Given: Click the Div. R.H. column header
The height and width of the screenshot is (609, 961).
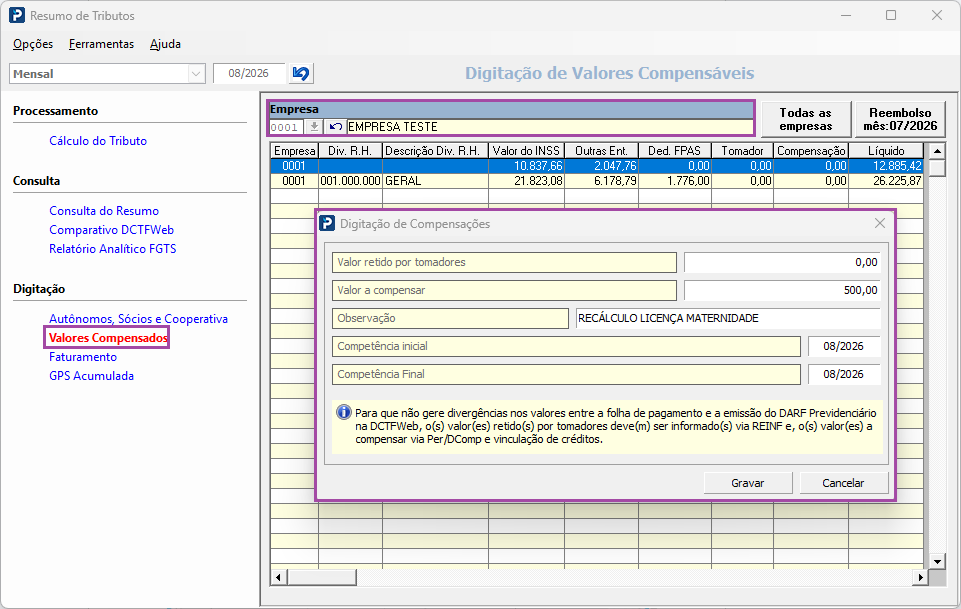Looking at the screenshot, I should click(350, 151).
